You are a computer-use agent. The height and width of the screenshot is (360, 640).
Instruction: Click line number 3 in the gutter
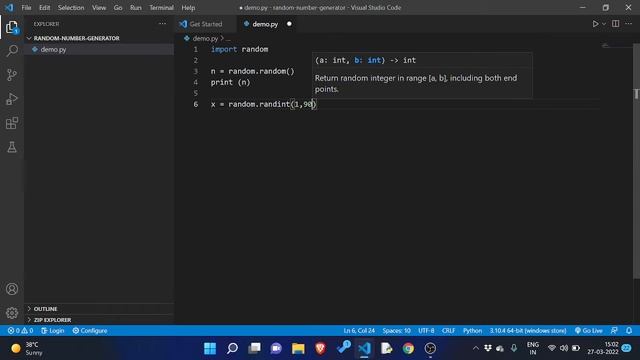pyautogui.click(x=196, y=71)
